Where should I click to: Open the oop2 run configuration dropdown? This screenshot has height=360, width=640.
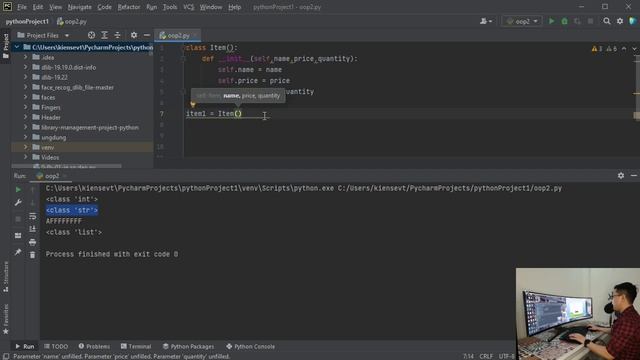[522, 21]
